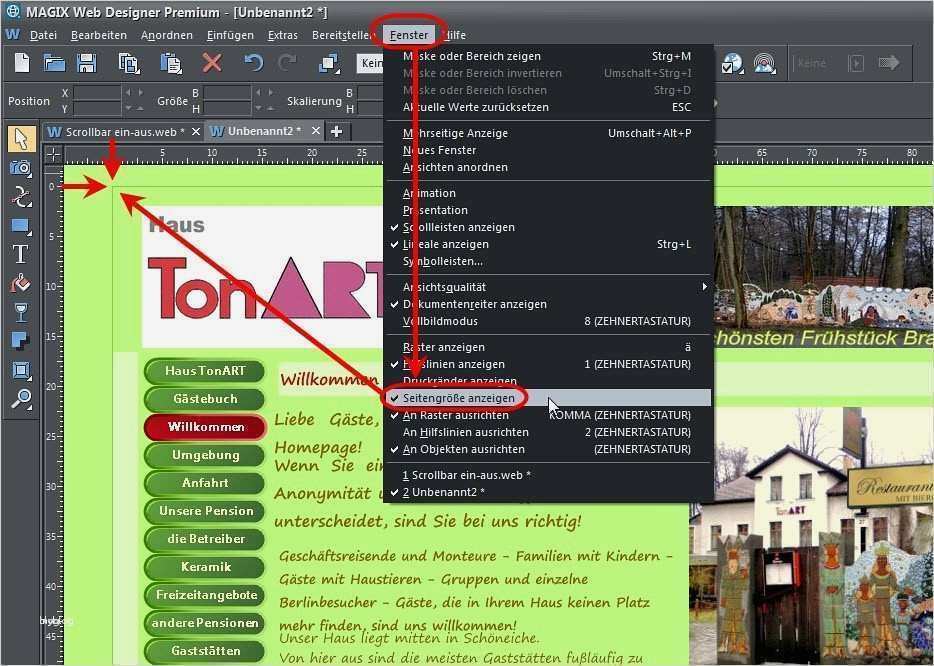Choose Mehrseitige Anzeige menu entry
Screen dimensions: 934x666
point(548,133)
